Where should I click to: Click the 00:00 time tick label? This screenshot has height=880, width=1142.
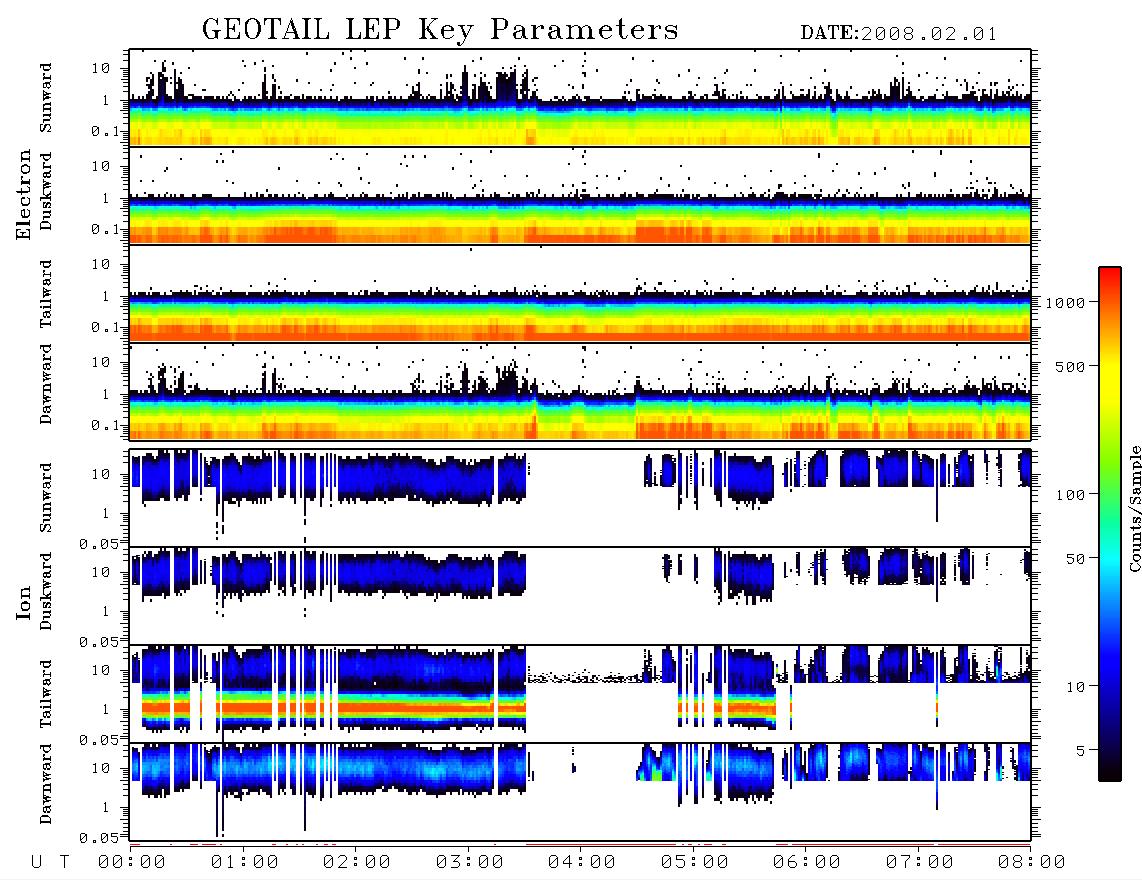coord(132,863)
